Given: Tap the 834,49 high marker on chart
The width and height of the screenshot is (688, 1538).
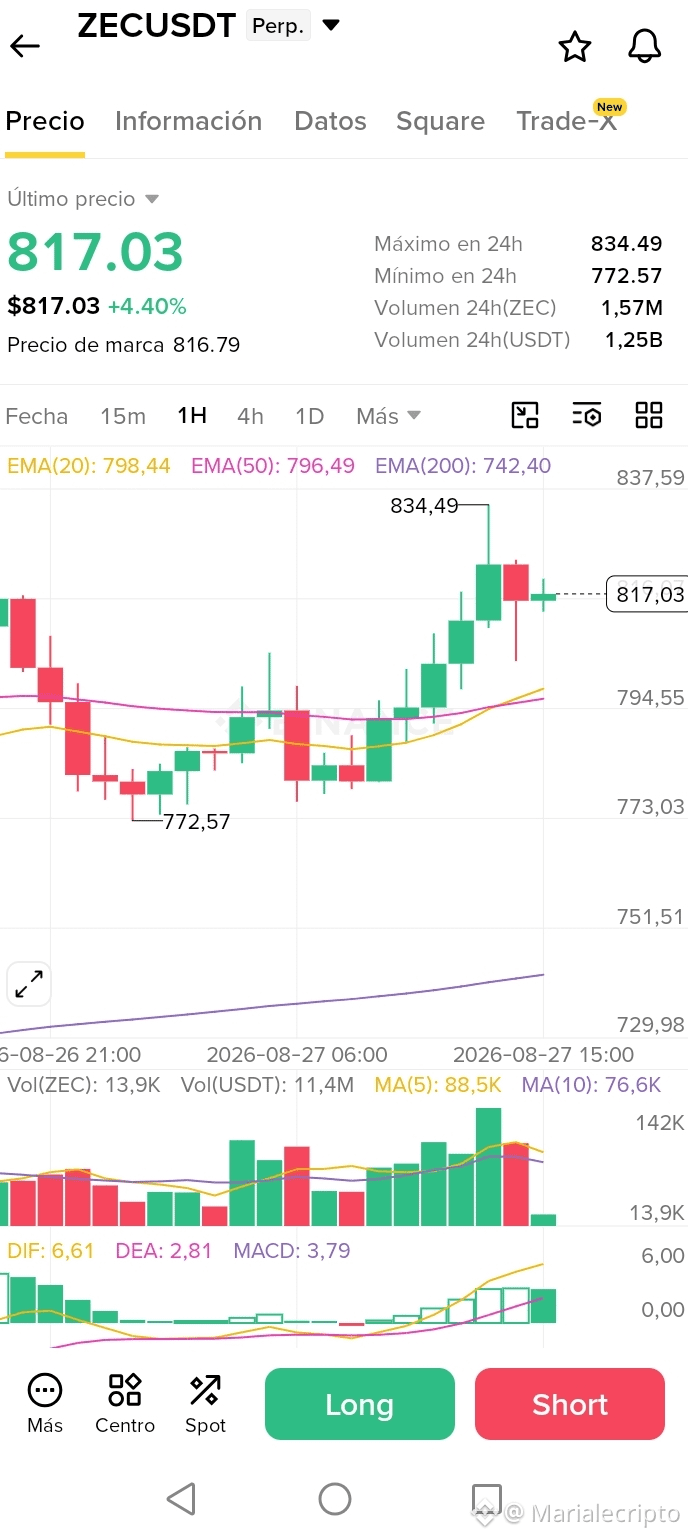Looking at the screenshot, I should [424, 506].
